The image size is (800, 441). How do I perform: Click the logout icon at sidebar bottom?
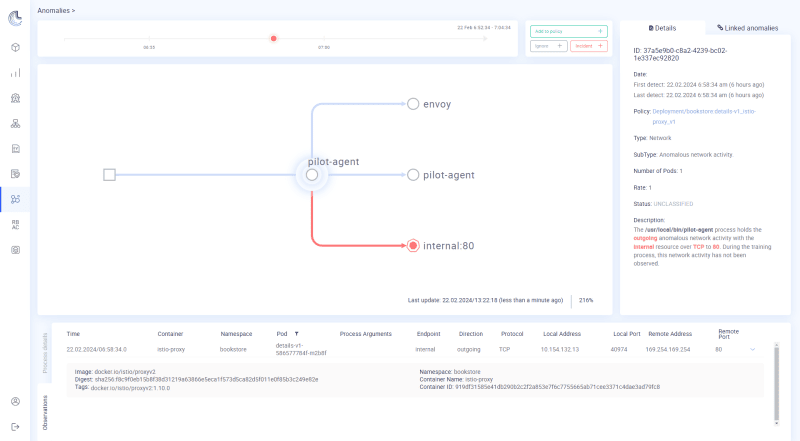[x=15, y=426]
